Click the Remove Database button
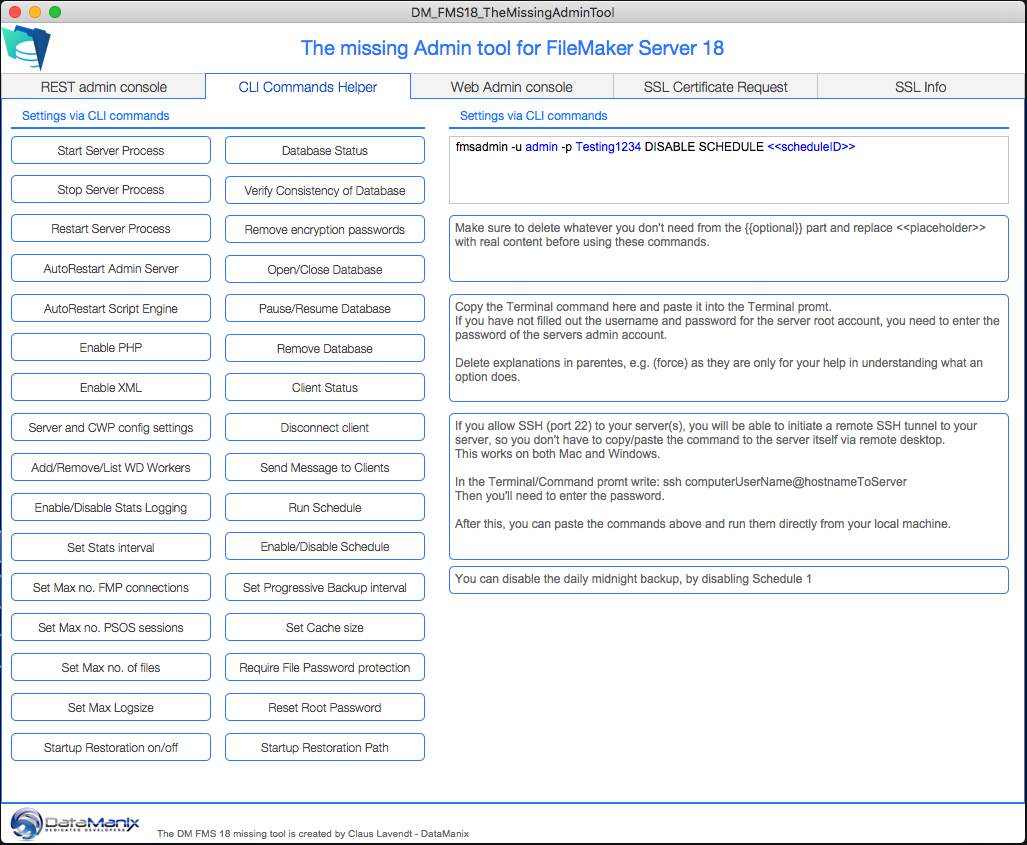The width and height of the screenshot is (1027, 845). click(325, 348)
